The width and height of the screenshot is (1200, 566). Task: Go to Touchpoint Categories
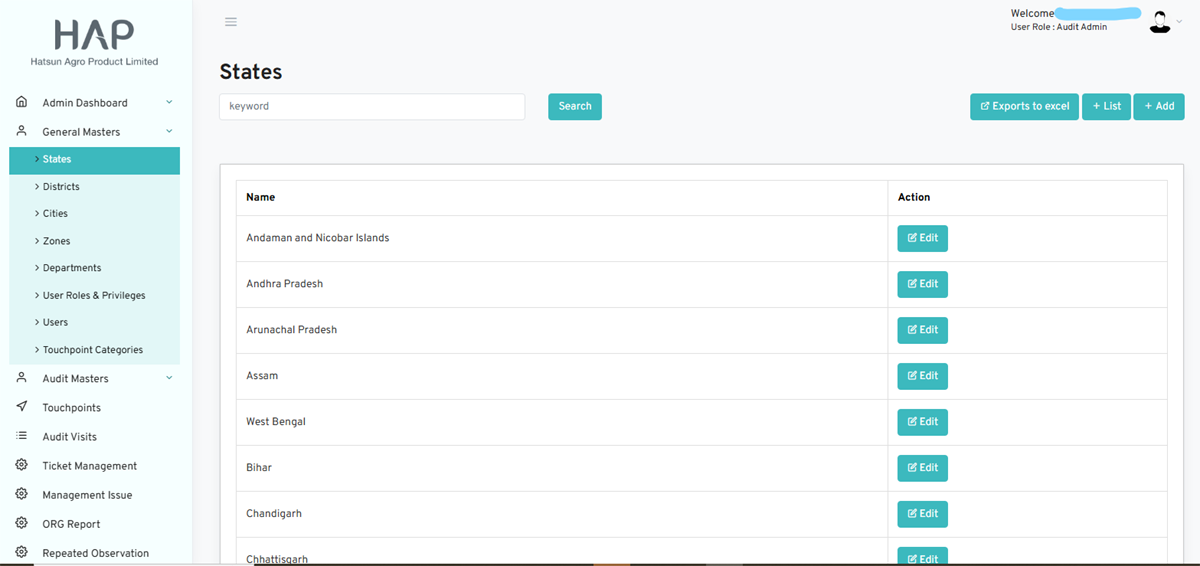click(92, 350)
